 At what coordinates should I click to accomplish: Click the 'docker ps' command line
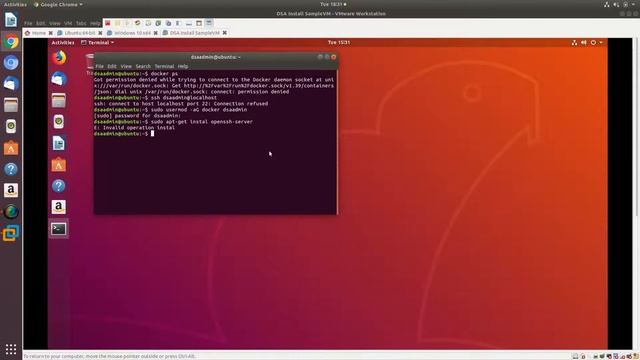coord(164,74)
